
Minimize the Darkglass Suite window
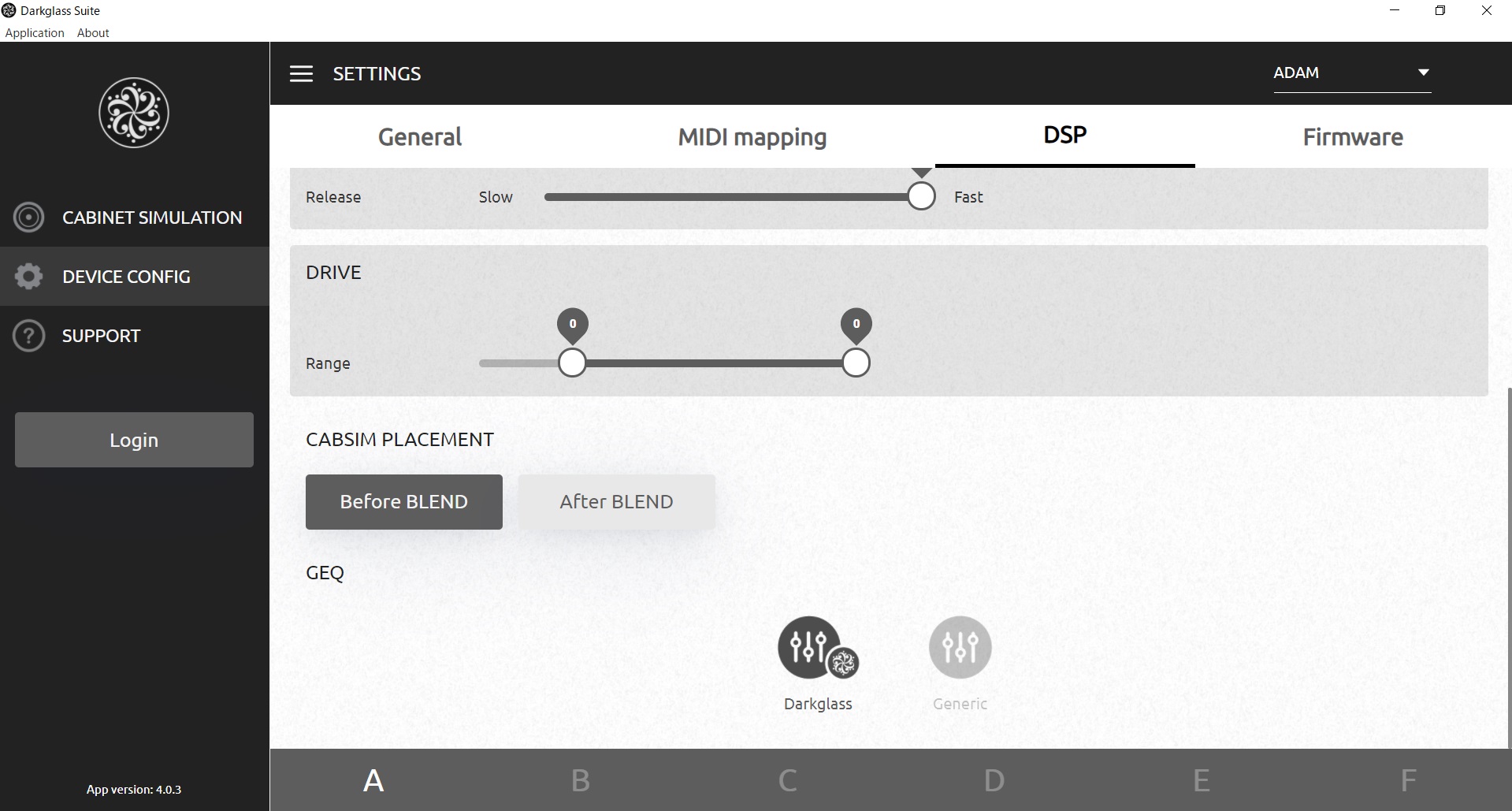(1395, 10)
